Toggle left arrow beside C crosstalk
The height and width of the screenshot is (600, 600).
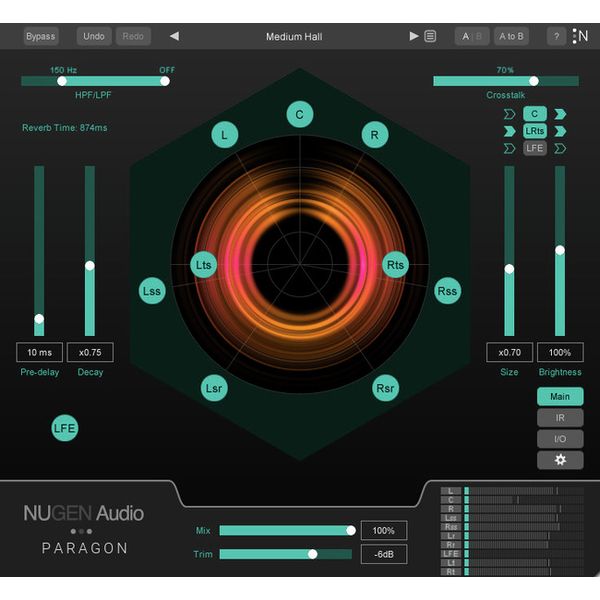pos(509,114)
